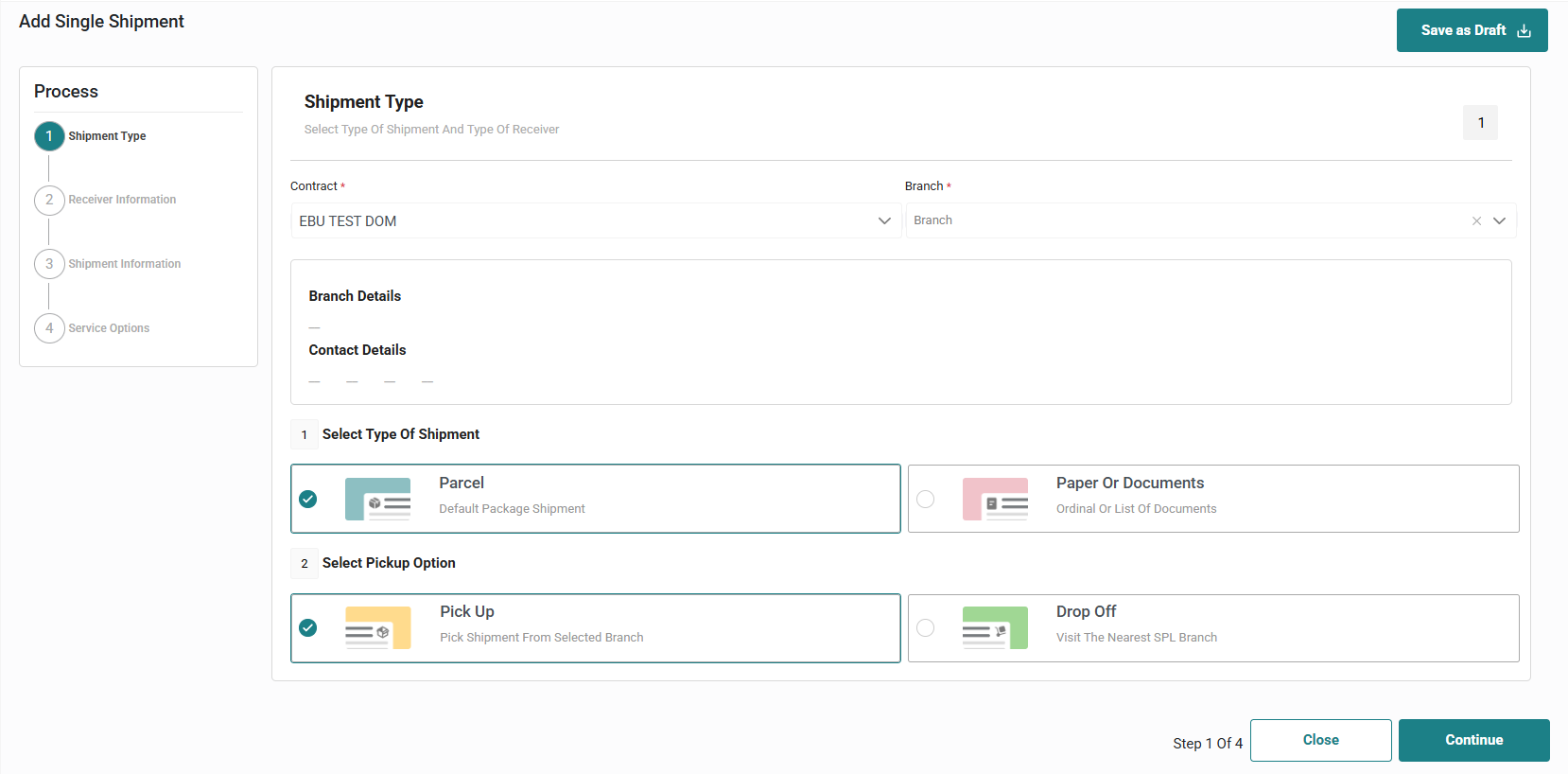Select the Paper Or Documents radio button
Viewport: 1568px width, 774px height.
[x=926, y=499]
